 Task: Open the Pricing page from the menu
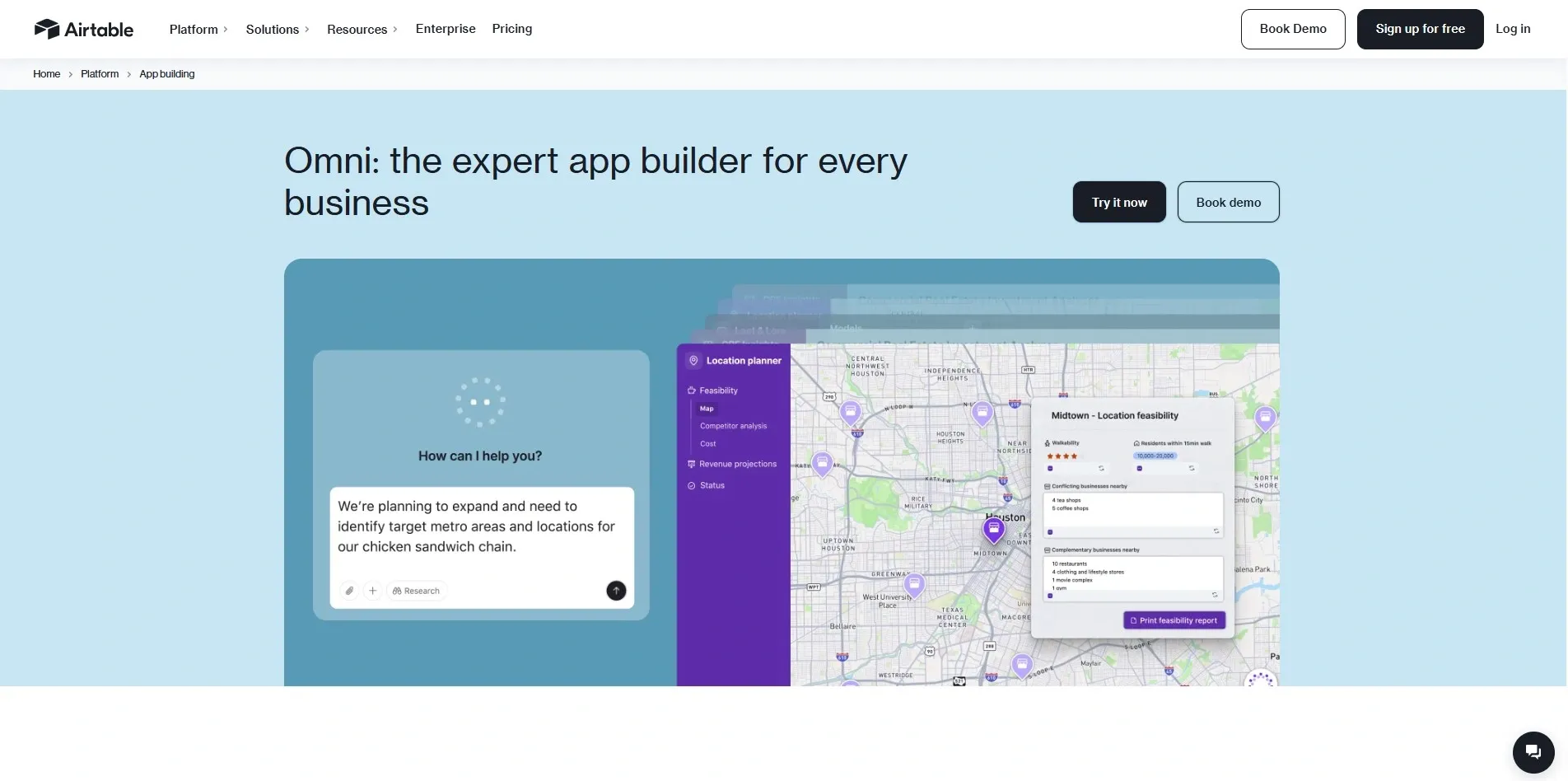coord(511,28)
